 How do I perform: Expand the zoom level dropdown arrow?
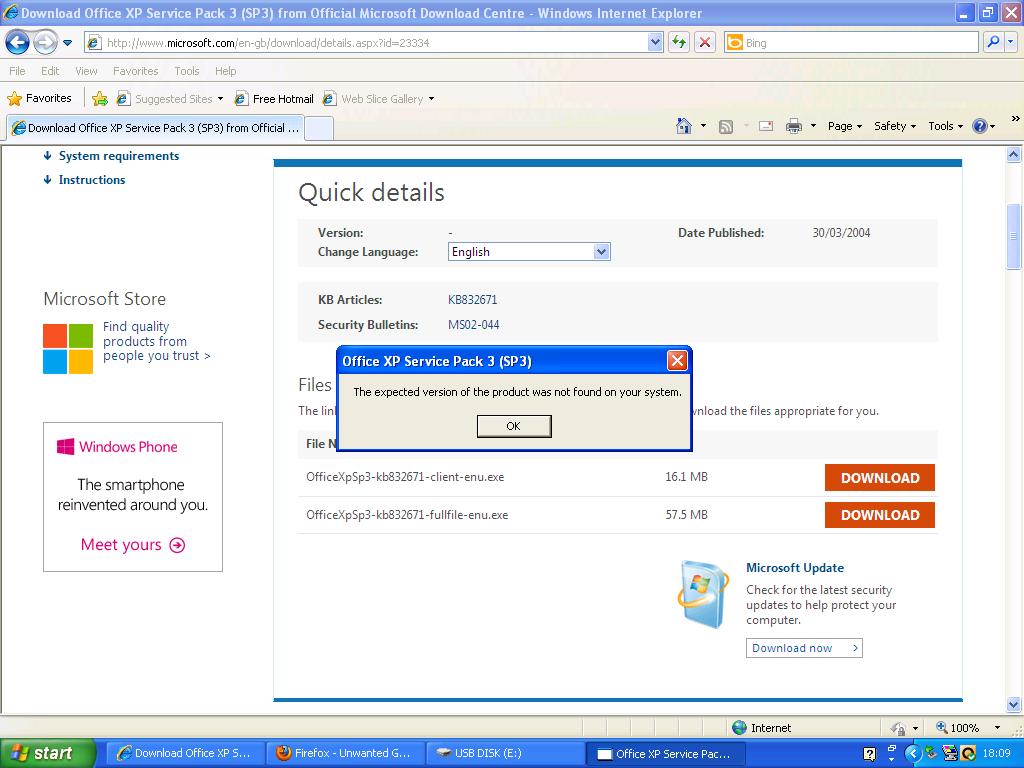click(x=997, y=728)
